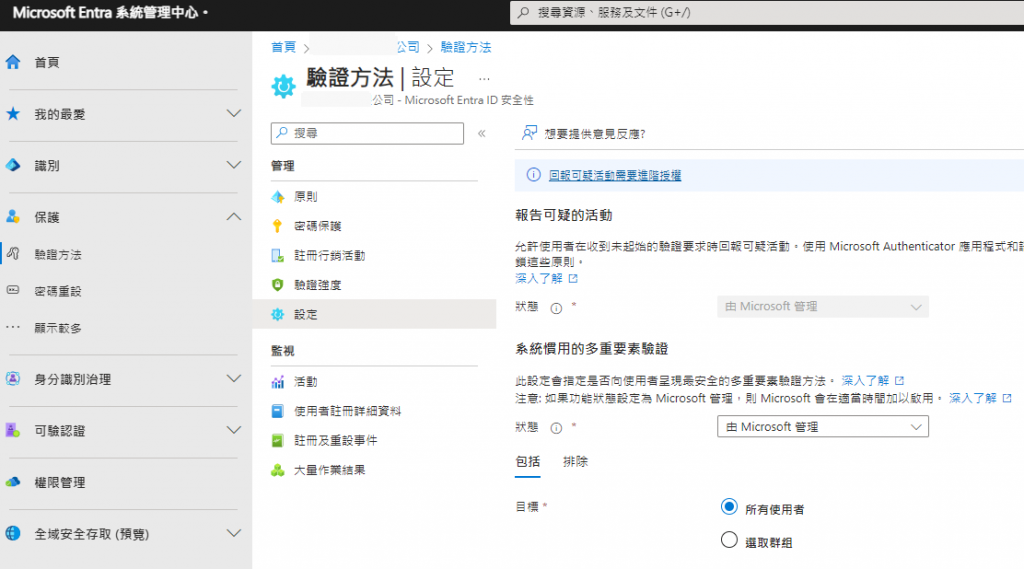Click the 密碼重設 icon in the left navigation

[13, 290]
